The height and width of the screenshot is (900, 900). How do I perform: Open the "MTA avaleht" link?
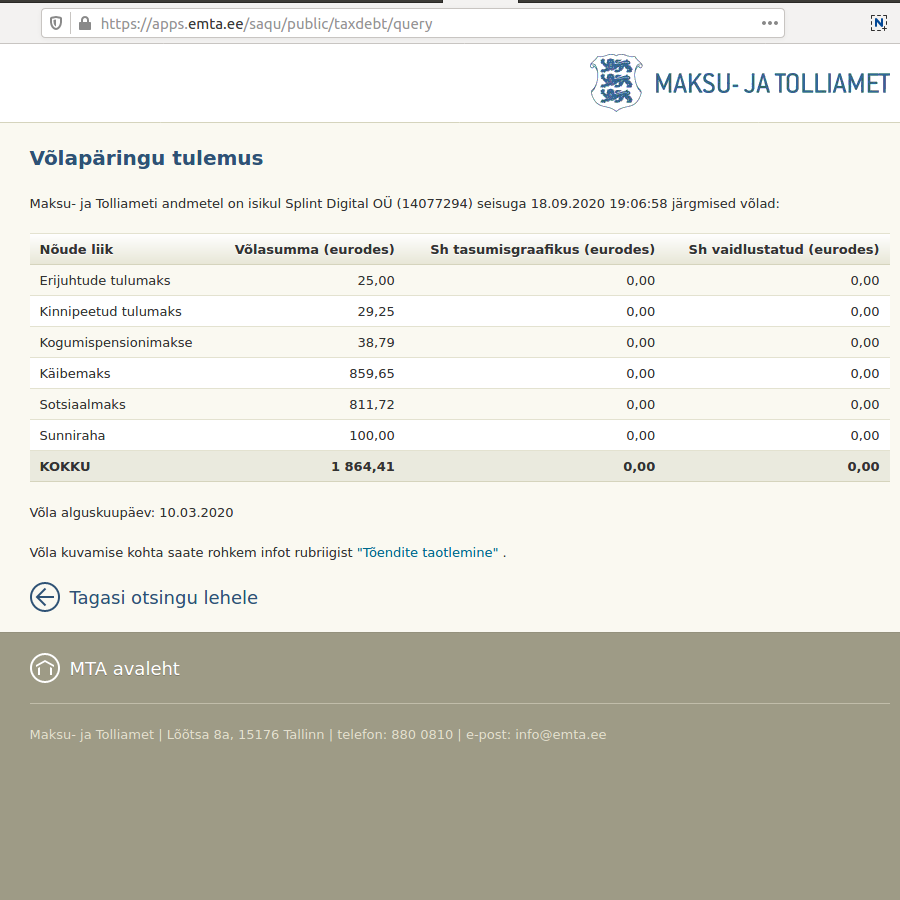coord(125,669)
